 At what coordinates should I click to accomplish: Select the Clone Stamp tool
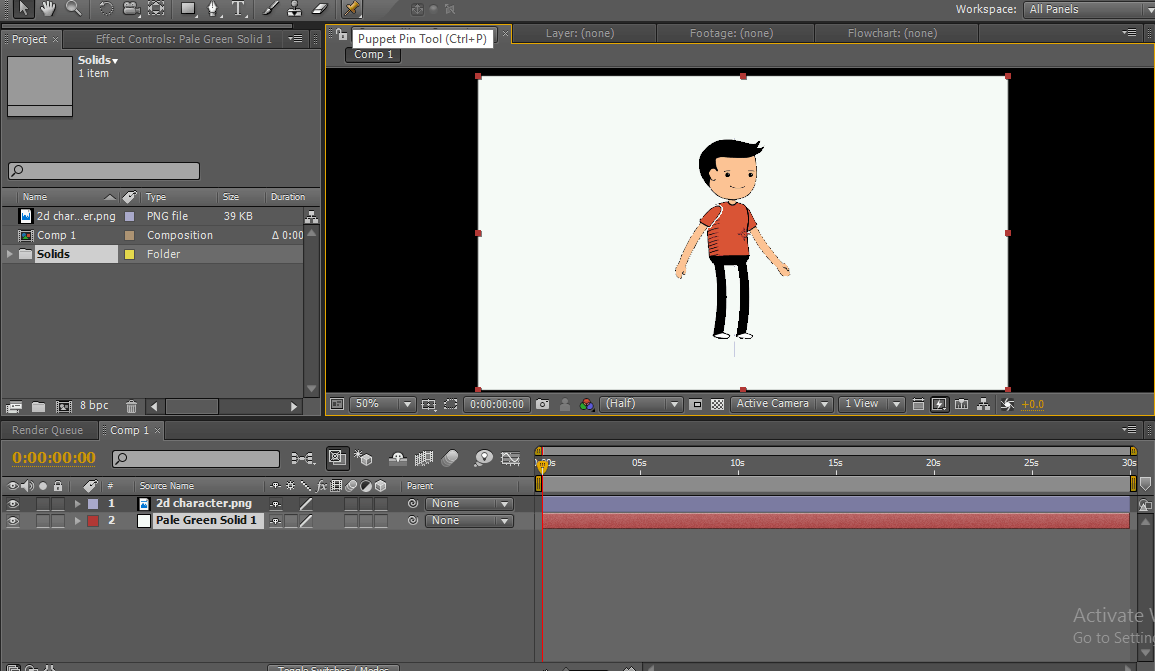coord(293,10)
